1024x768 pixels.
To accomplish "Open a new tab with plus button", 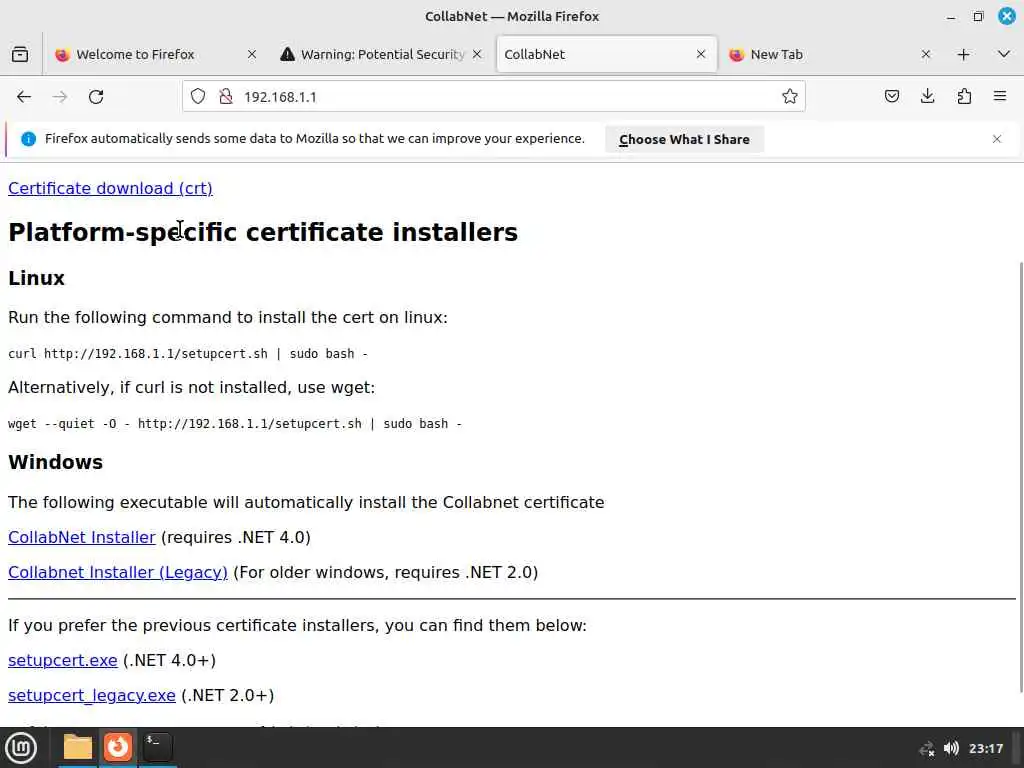I will tap(963, 54).
